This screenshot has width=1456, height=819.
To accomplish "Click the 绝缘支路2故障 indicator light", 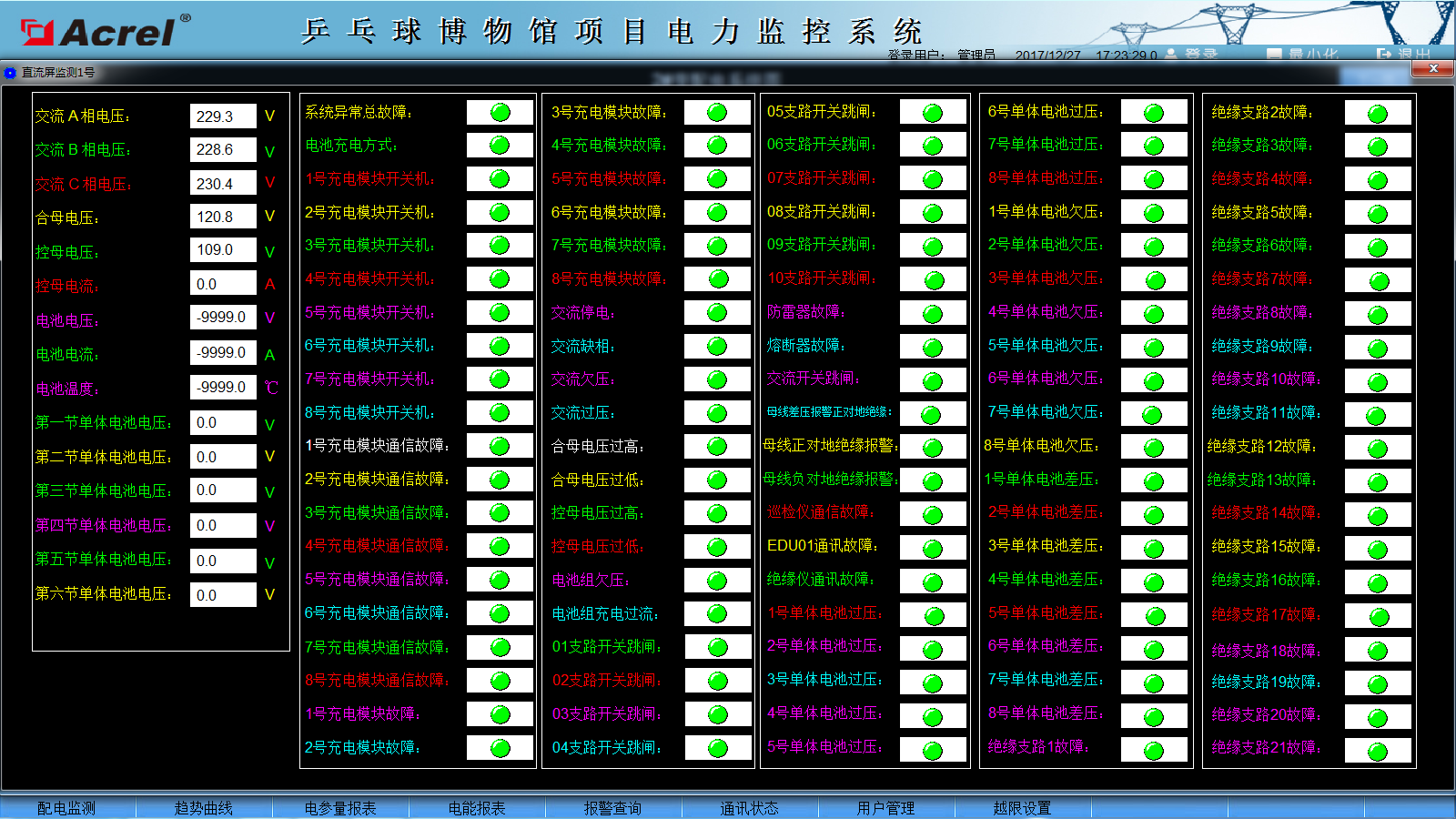I will pos(1379,114).
